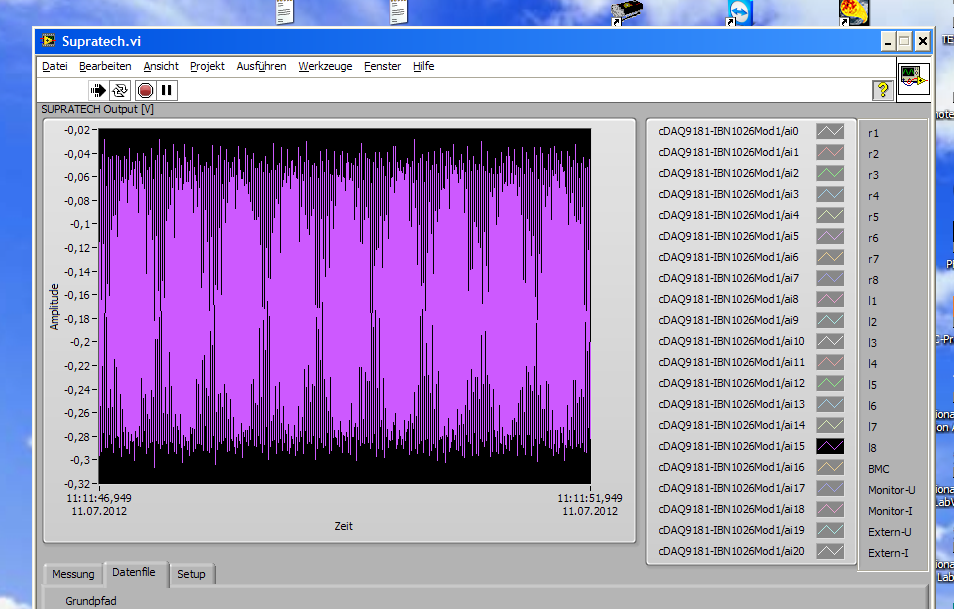Open the Datei menu
Screen dimensions: 954x609
point(55,66)
